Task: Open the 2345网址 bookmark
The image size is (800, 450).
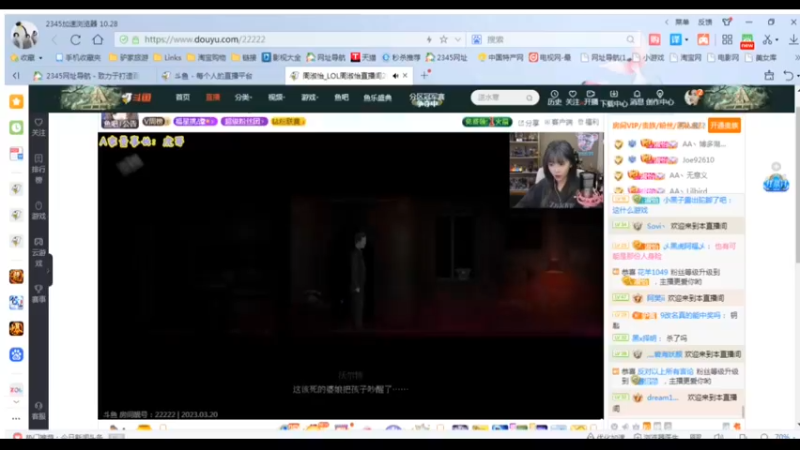Action: [x=446, y=58]
